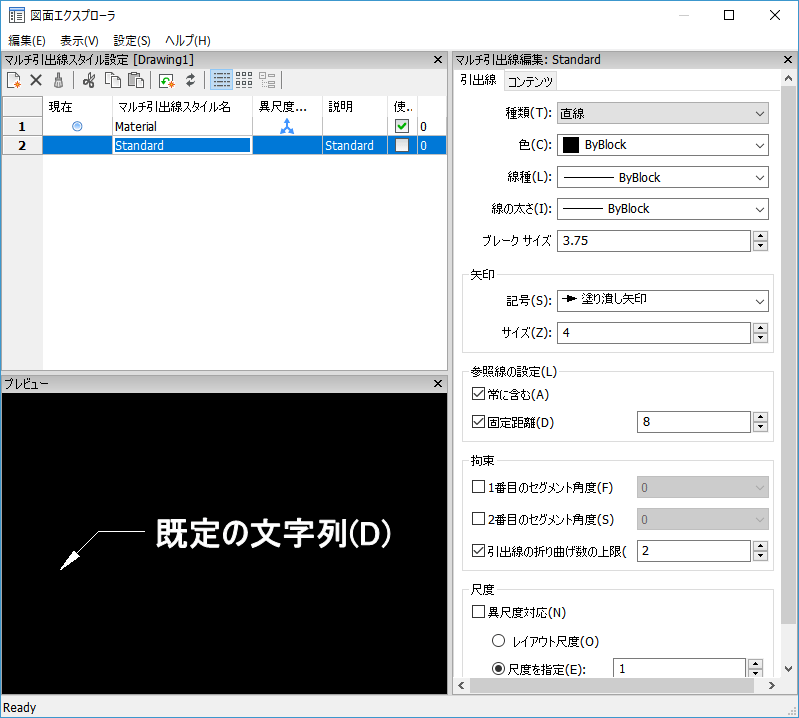Open the 2番目のセグメント角度 value dropdown

[x=703, y=520]
